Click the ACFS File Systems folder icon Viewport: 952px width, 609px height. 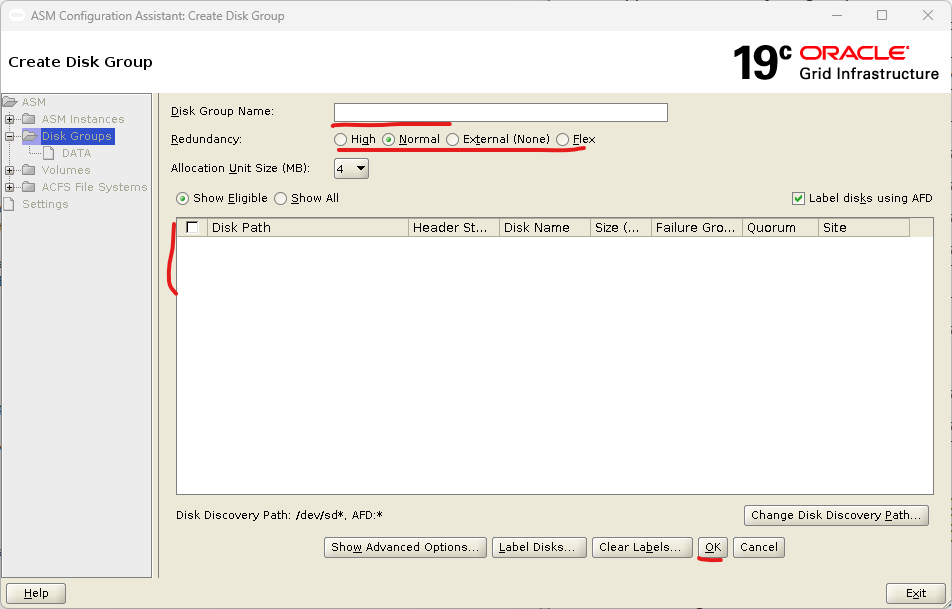pyautogui.click(x=30, y=187)
